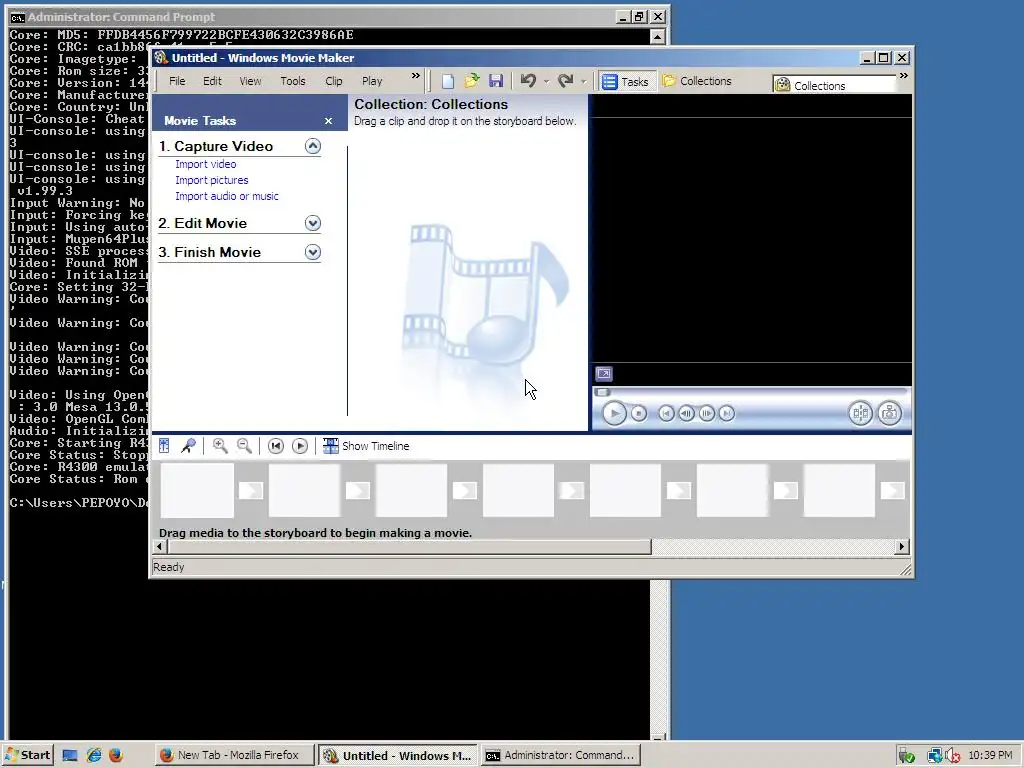The width and height of the screenshot is (1024, 768).
Task: Click the Play button in the preview monitor
Action: click(x=614, y=413)
